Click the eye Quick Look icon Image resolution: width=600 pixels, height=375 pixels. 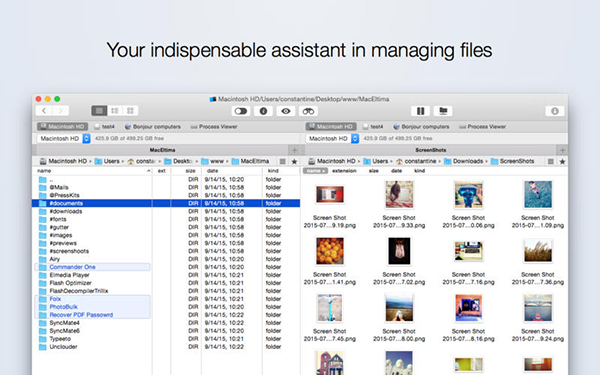[286, 111]
